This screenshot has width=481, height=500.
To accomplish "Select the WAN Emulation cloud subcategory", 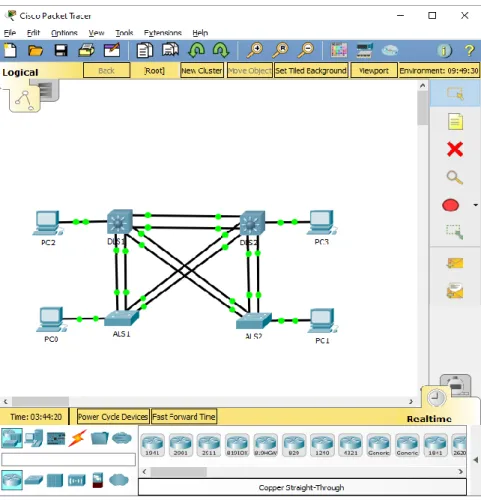I will (119, 480).
